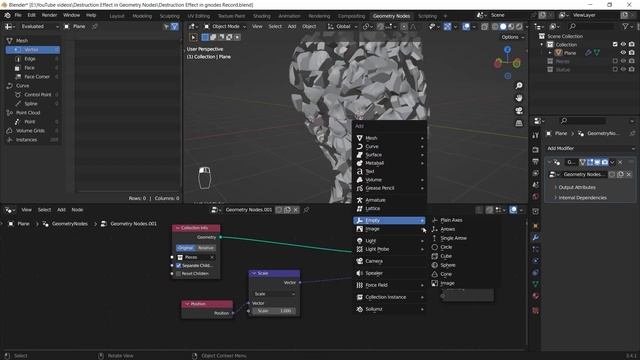Image resolution: width=640 pixels, height=360 pixels.
Task: Select Camera from the Add menu
Action: click(389, 261)
